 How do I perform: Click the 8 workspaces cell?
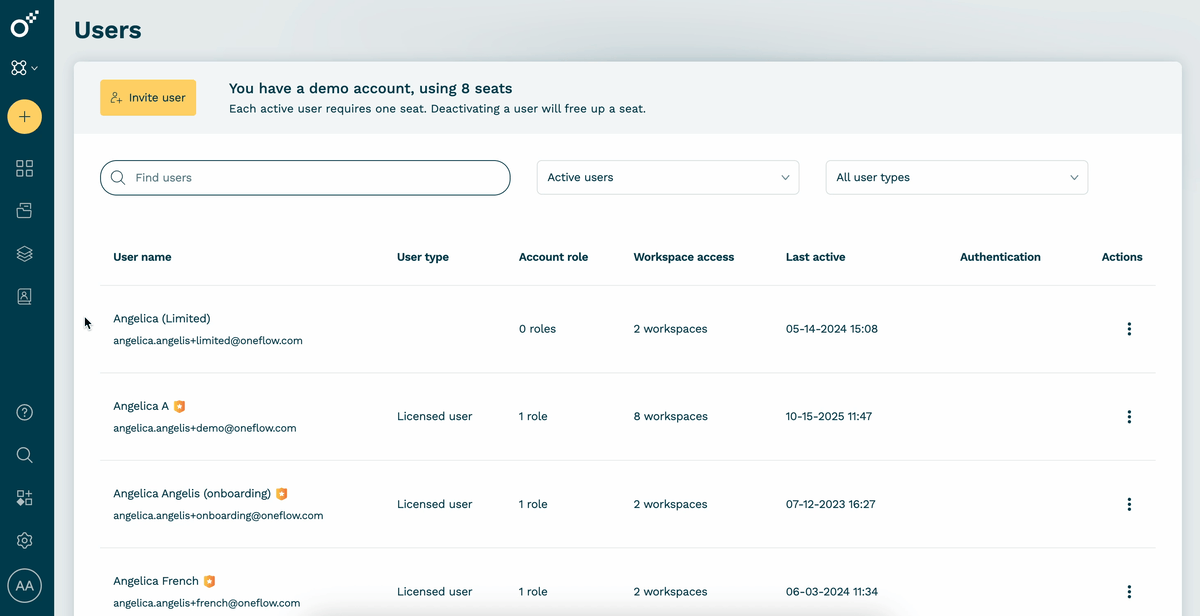(x=670, y=417)
